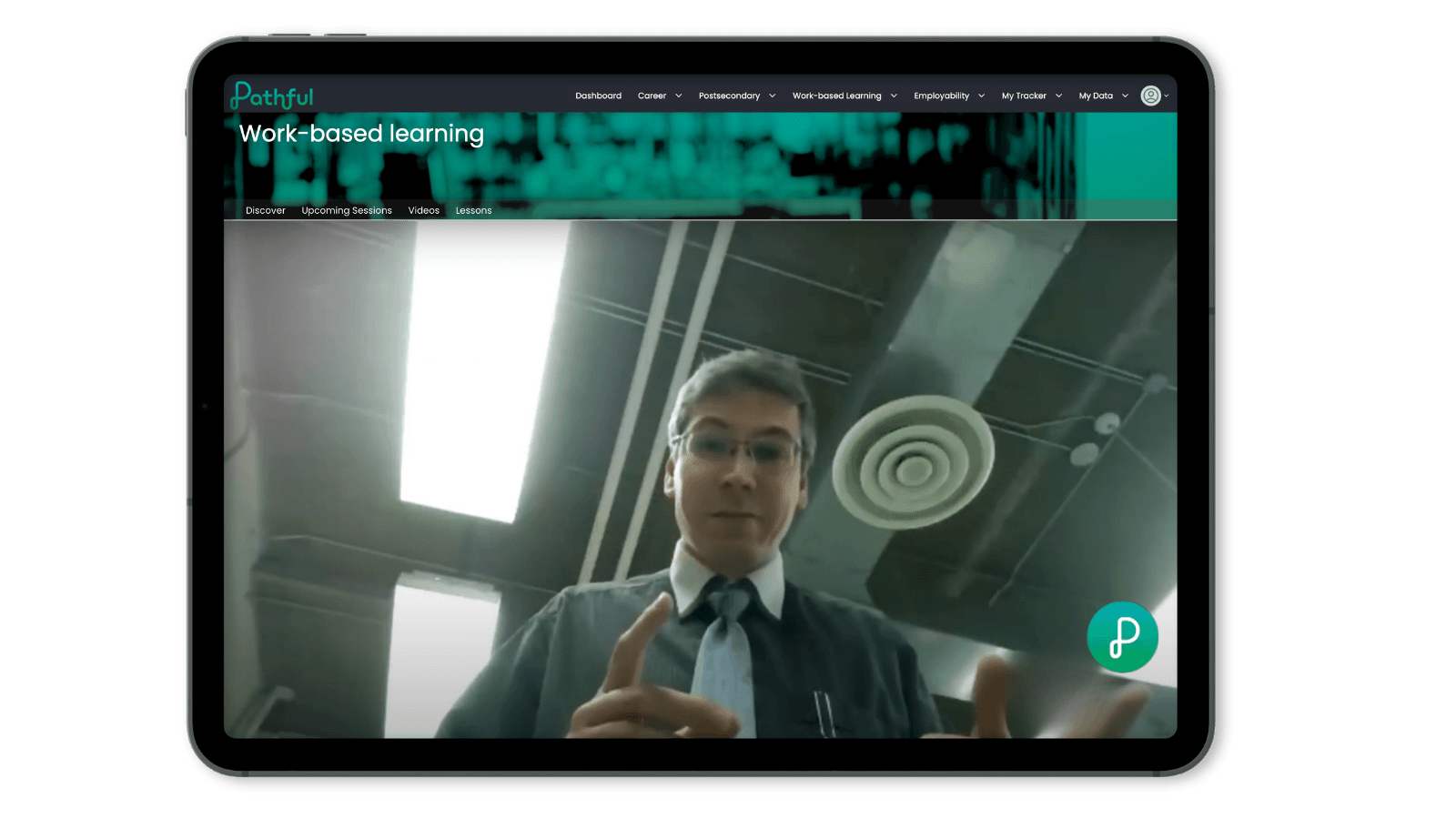This screenshot has width=1456, height=819.
Task: Click the video of the man speaking
Action: coord(700,480)
